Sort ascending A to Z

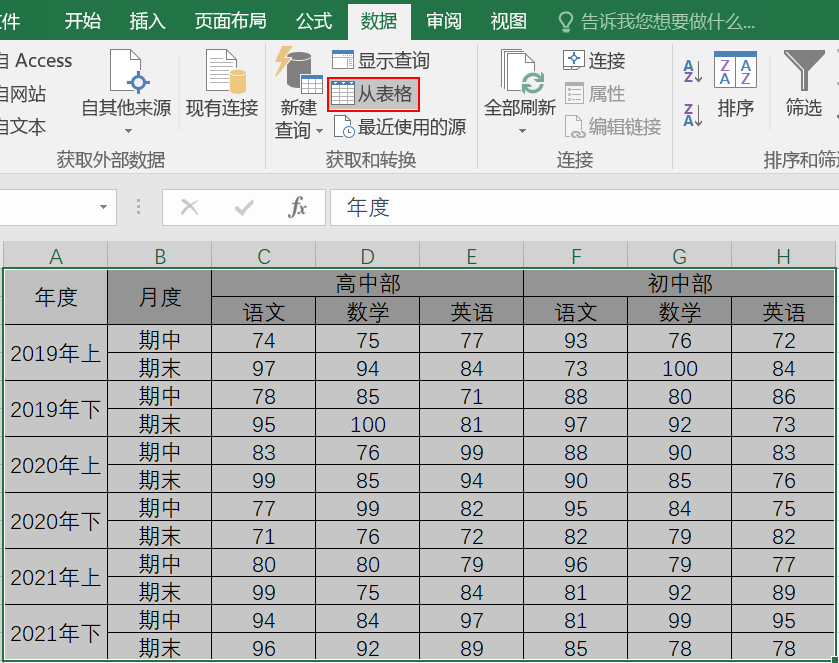(x=693, y=71)
